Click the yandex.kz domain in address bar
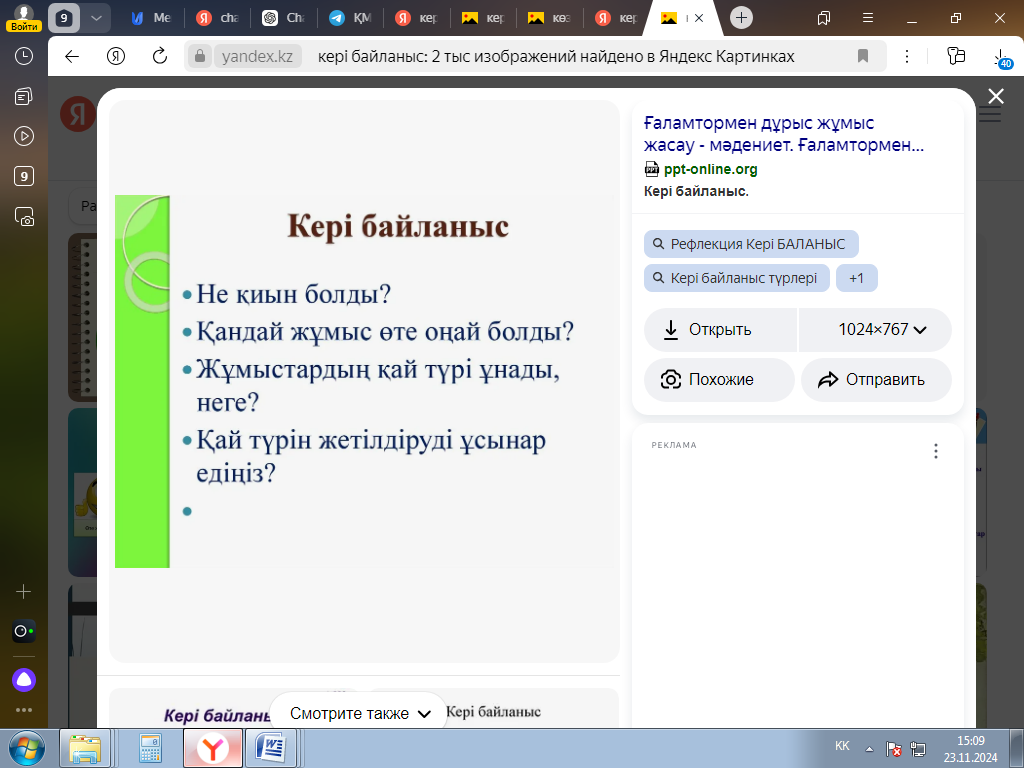Image resolution: width=1024 pixels, height=768 pixels. 257,56
